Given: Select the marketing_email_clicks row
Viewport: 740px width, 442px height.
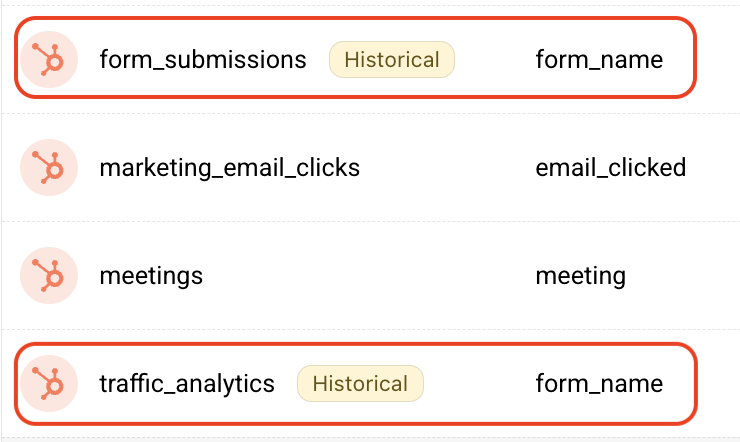Looking at the screenshot, I should (370, 167).
